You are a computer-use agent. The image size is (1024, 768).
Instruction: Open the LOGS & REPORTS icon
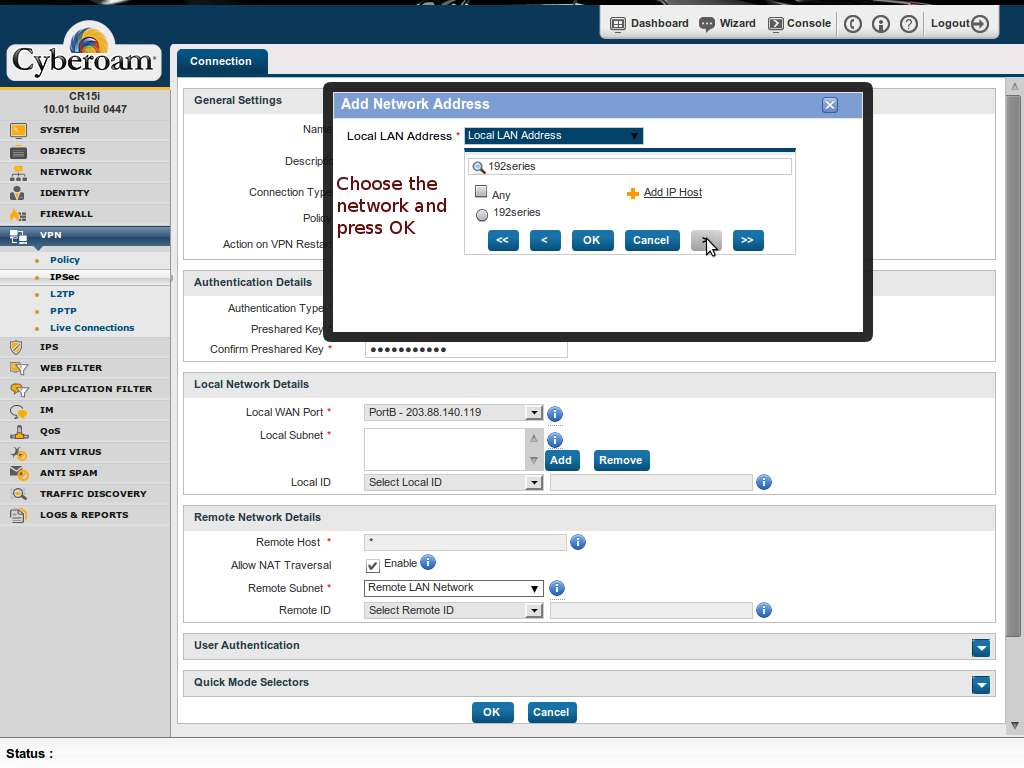(x=18, y=515)
